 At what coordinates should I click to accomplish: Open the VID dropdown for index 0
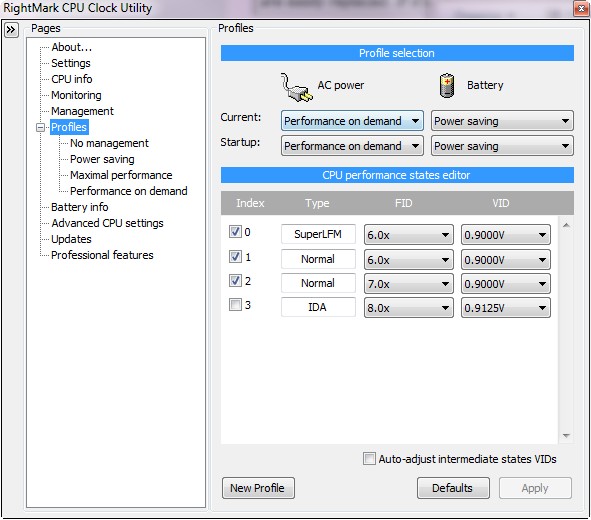pyautogui.click(x=505, y=235)
